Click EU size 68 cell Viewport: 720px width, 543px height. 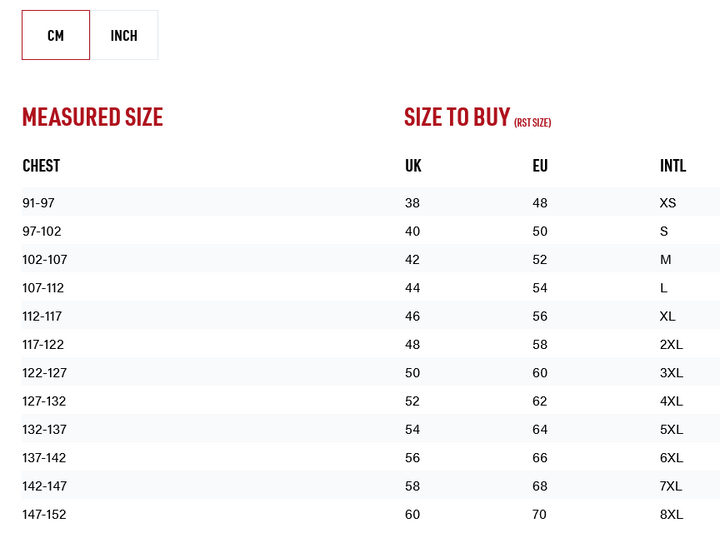540,486
